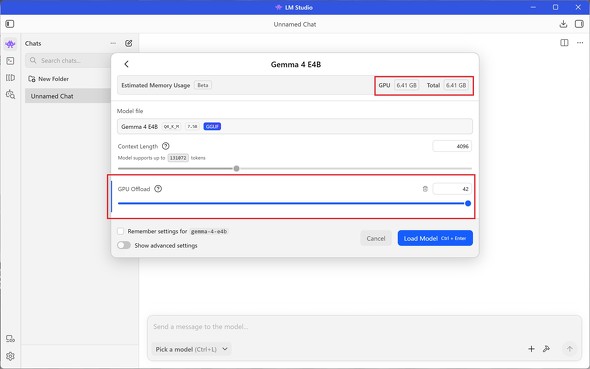Click the split view icon

tap(564, 43)
